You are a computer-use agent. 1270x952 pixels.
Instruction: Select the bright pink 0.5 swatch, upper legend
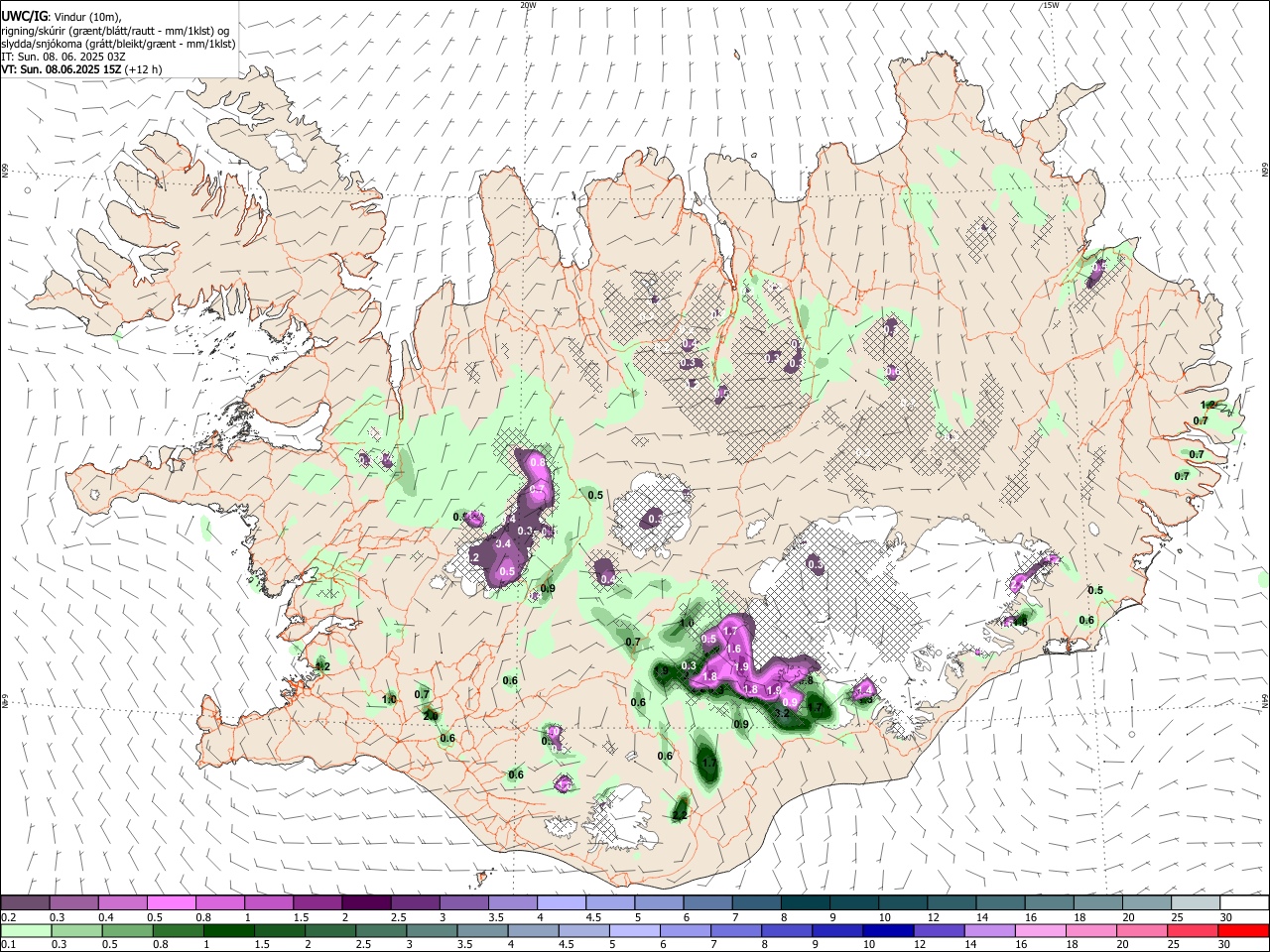coord(171,902)
